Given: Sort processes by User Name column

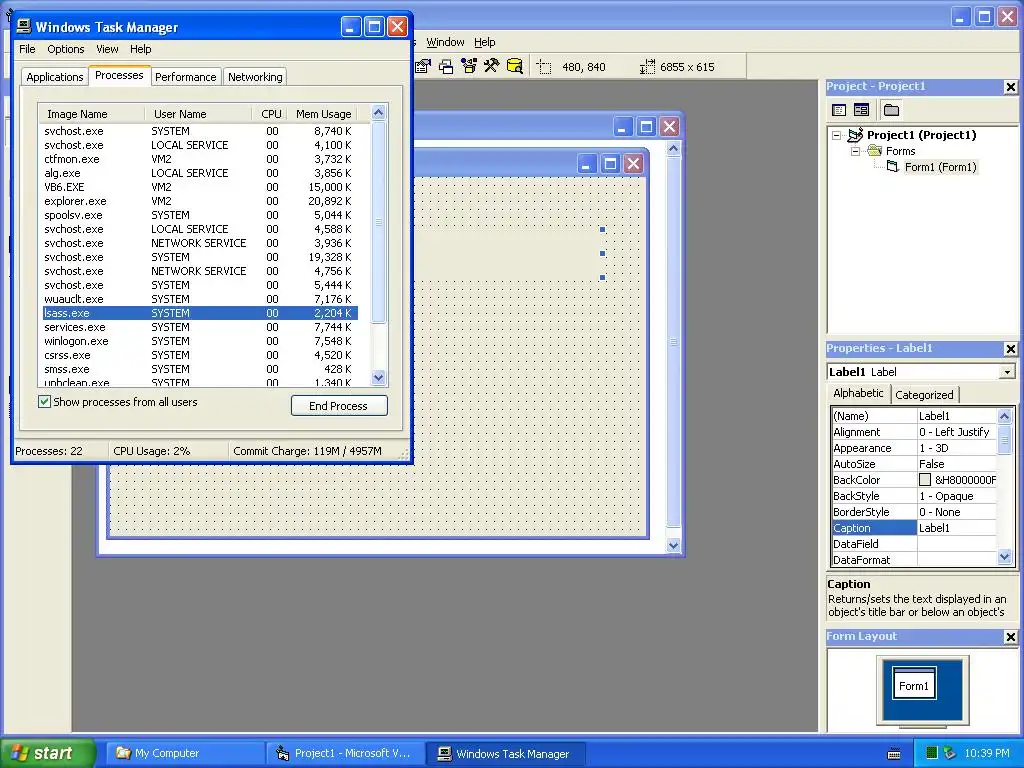Looking at the screenshot, I should [198, 114].
